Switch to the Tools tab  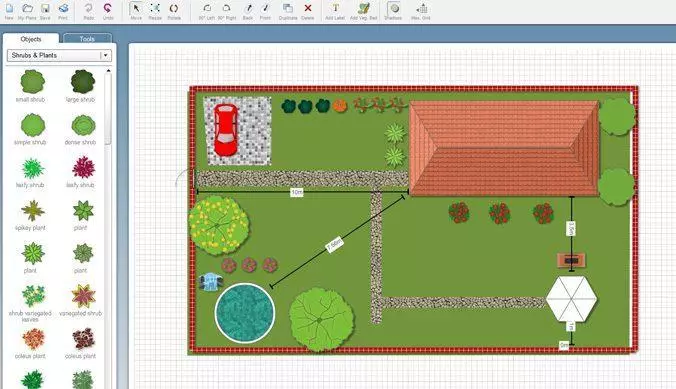pos(87,39)
